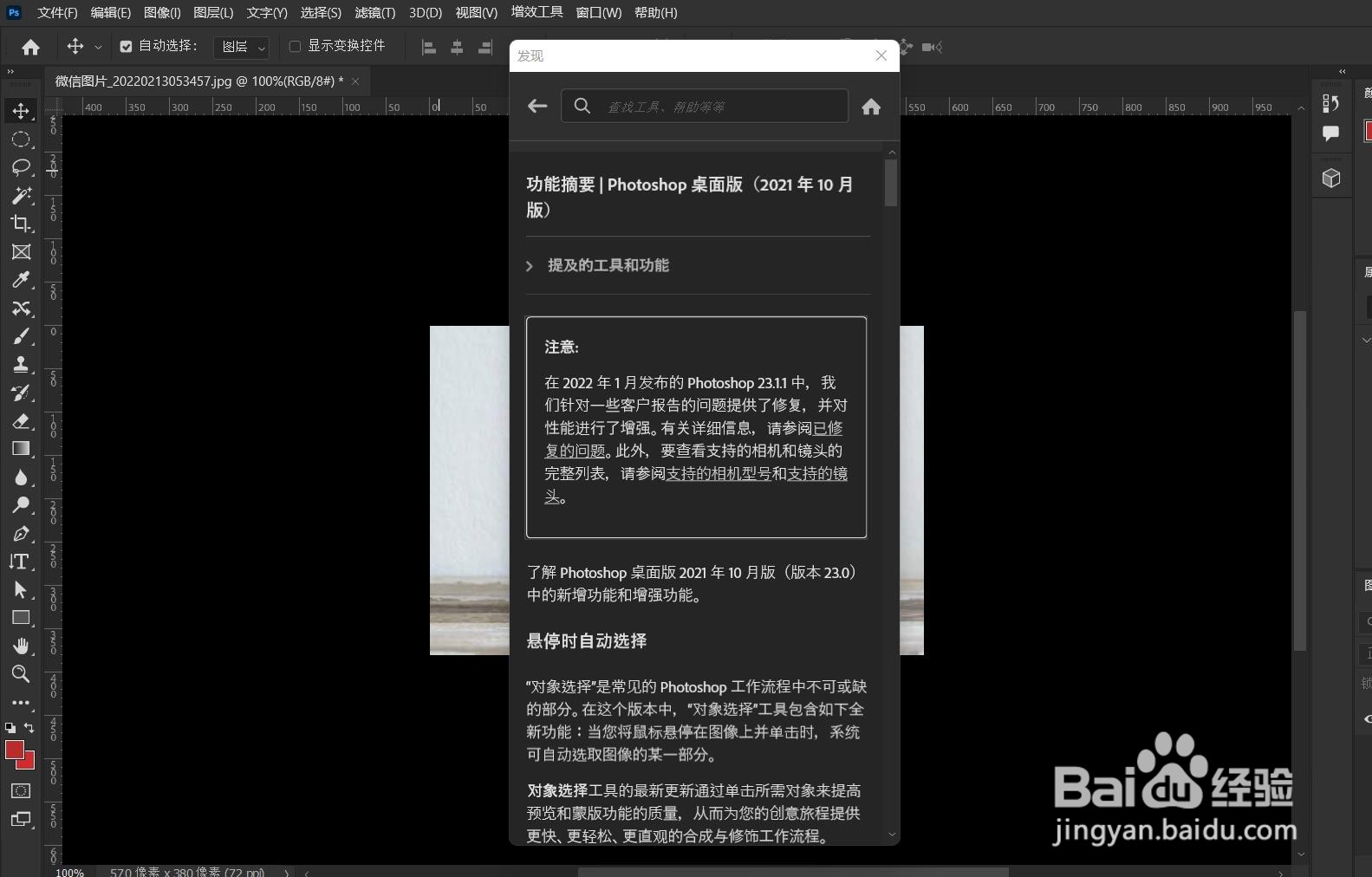Click the canvas vertical scrollbar

(x=1300, y=481)
